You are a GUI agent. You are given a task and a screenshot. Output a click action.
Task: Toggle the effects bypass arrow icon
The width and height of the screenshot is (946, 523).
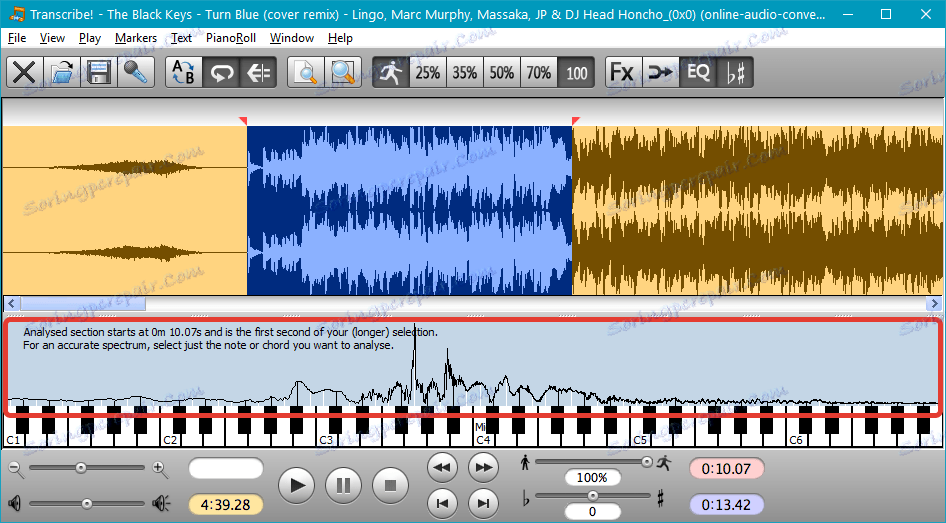661,73
